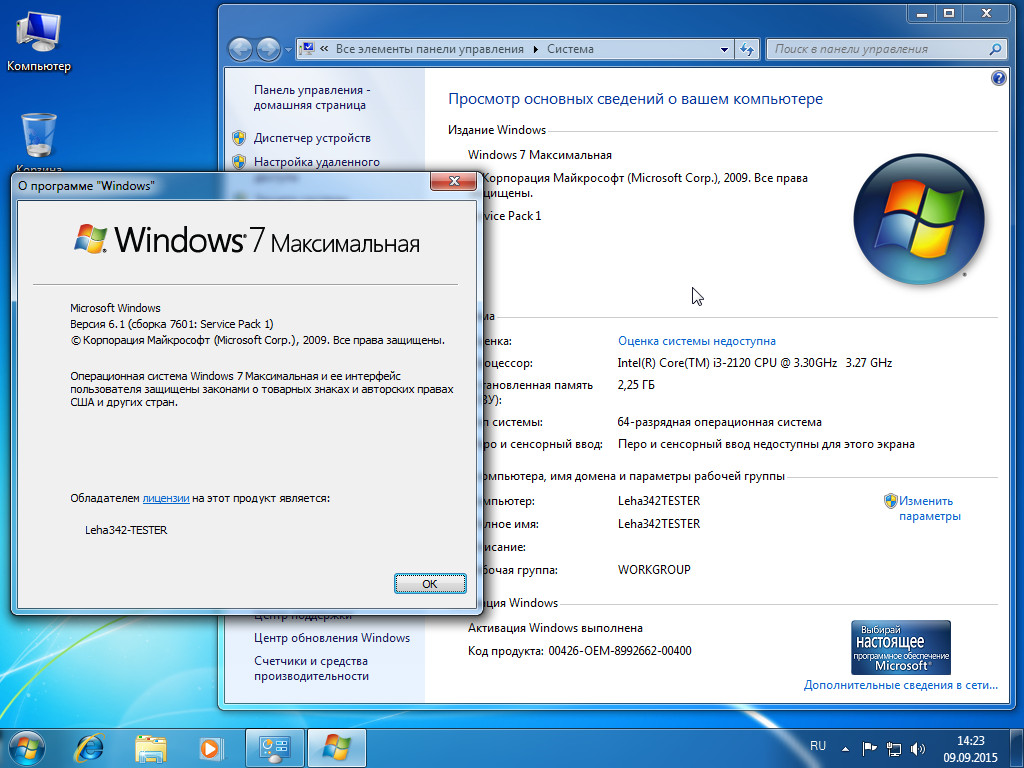Click OK in the About Windows dialog
The image size is (1024, 768).
430,583
